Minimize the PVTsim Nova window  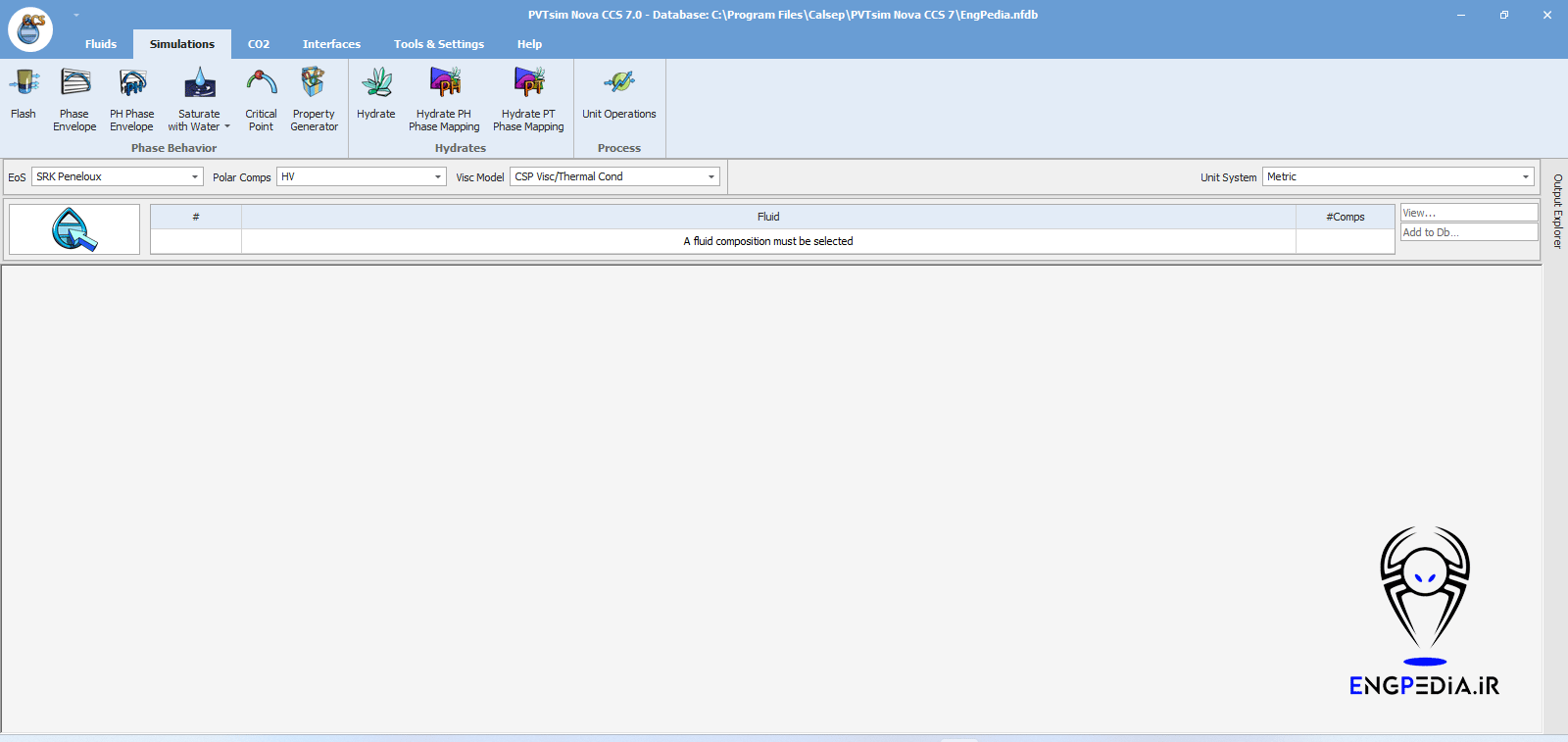point(1461,15)
